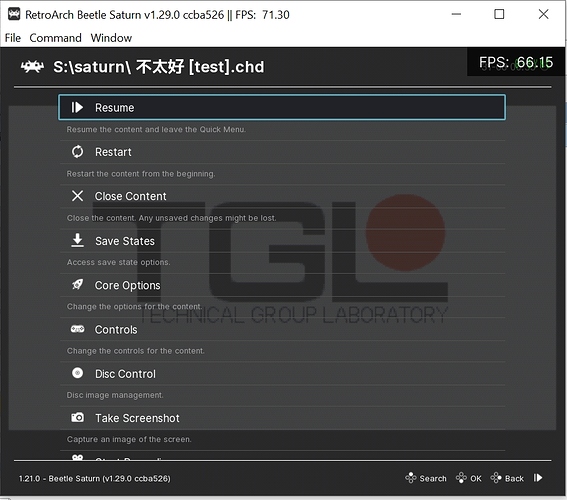Click the Resume play icon
Viewport: 567px width, 500px height.
coord(77,107)
